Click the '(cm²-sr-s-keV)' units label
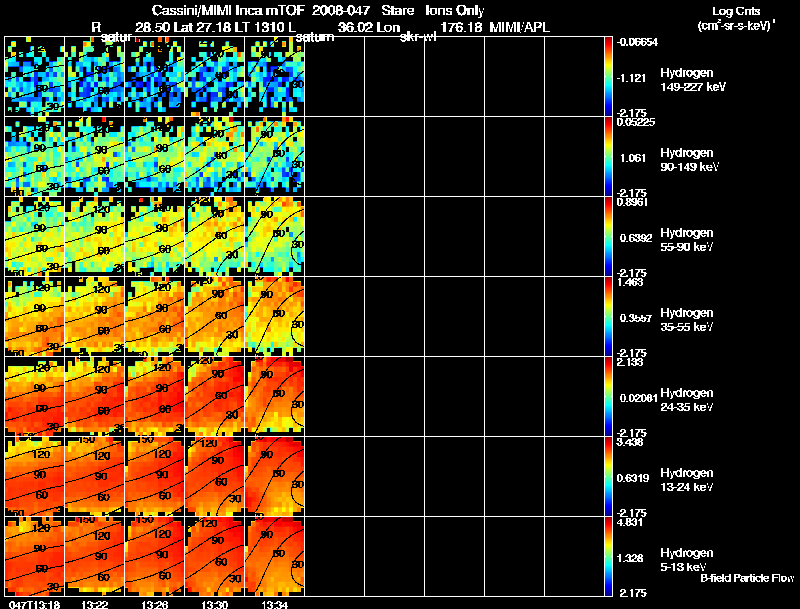 tap(735, 25)
